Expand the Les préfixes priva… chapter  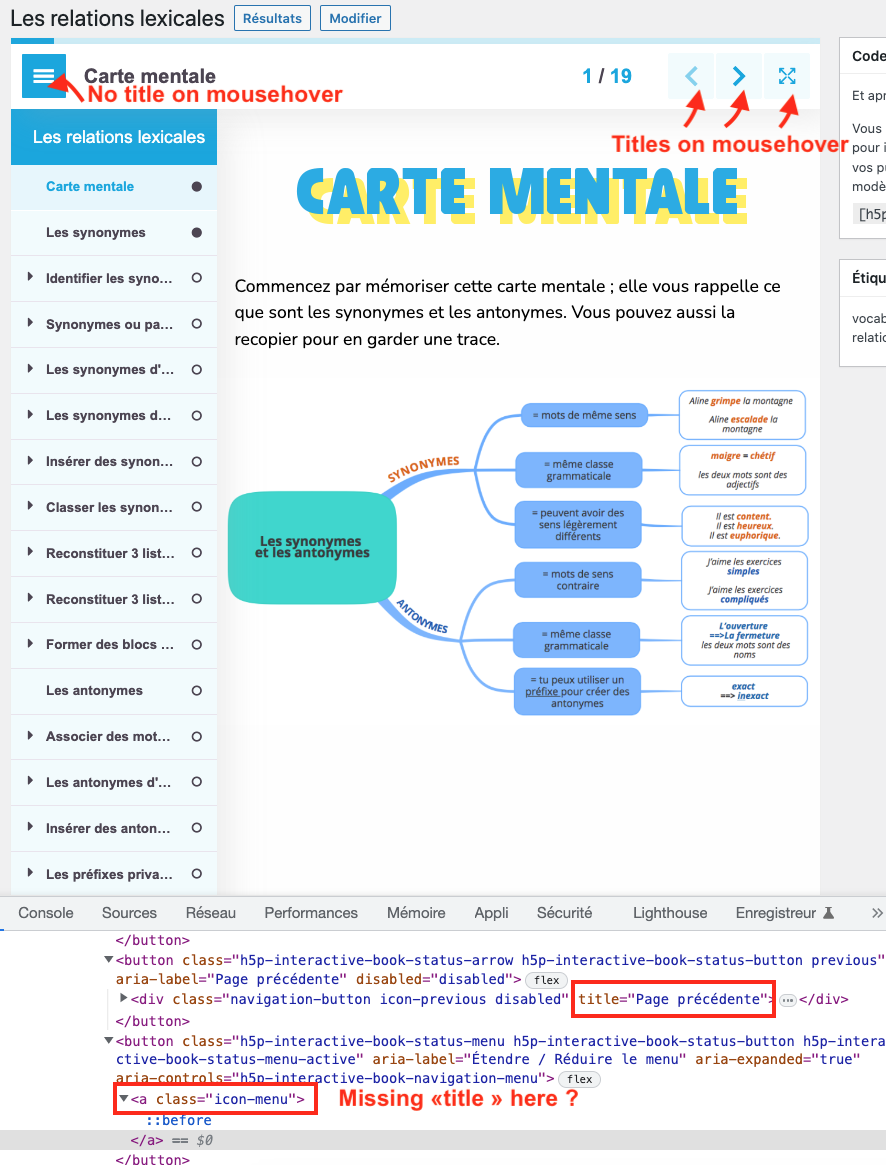point(30,873)
